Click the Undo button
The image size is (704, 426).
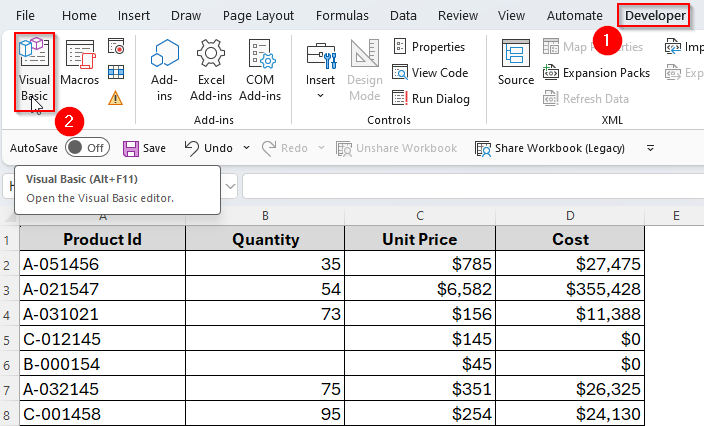pos(209,148)
